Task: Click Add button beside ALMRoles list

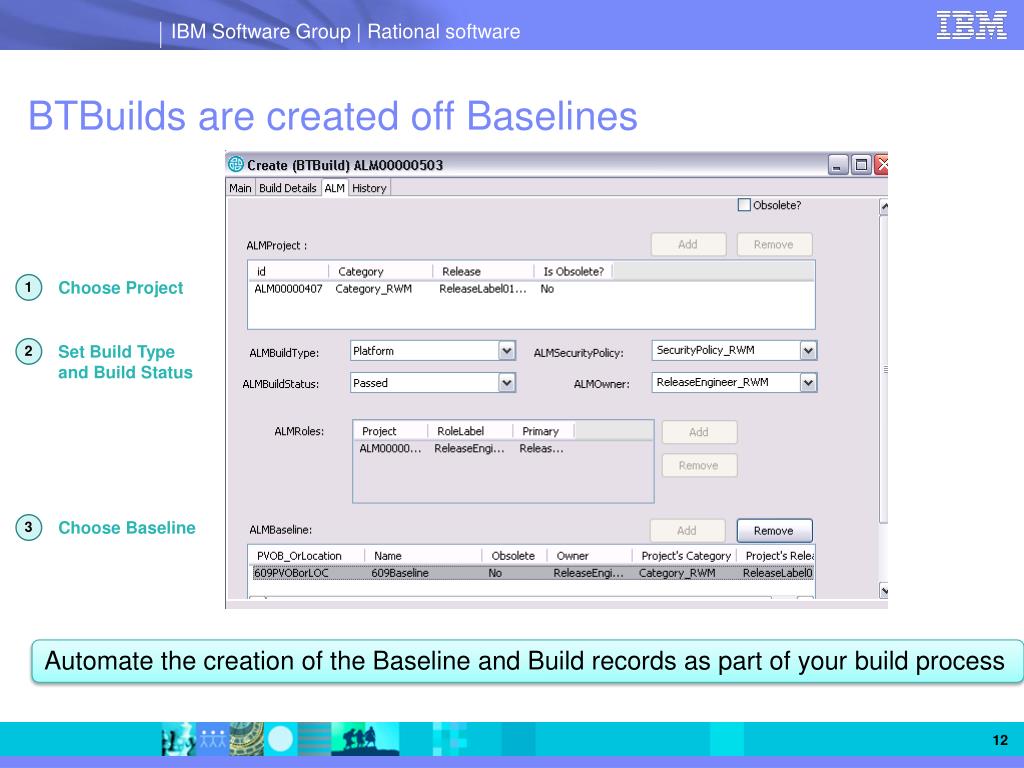Action: tap(699, 432)
